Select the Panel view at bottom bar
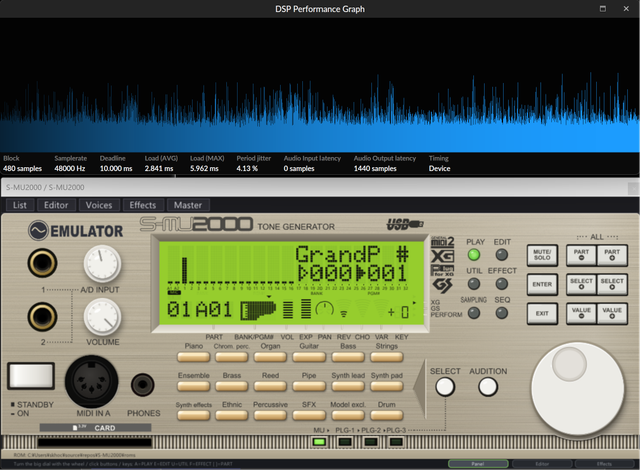 click(478, 464)
